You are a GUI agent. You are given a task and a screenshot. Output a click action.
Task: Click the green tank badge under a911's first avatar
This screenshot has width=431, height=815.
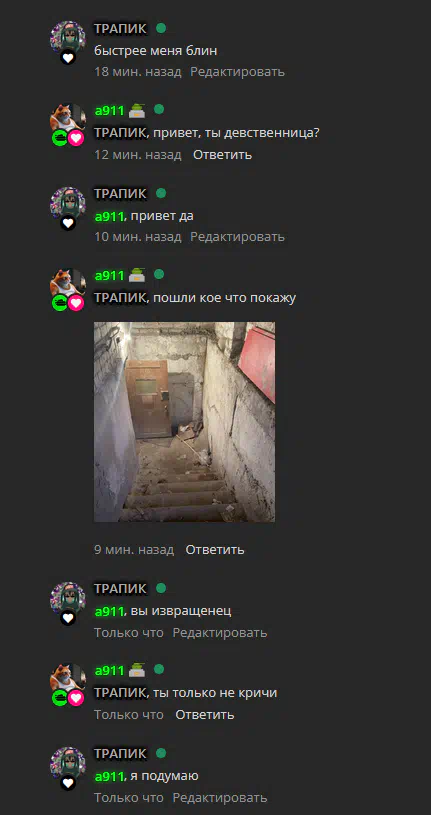[x=60, y=138]
